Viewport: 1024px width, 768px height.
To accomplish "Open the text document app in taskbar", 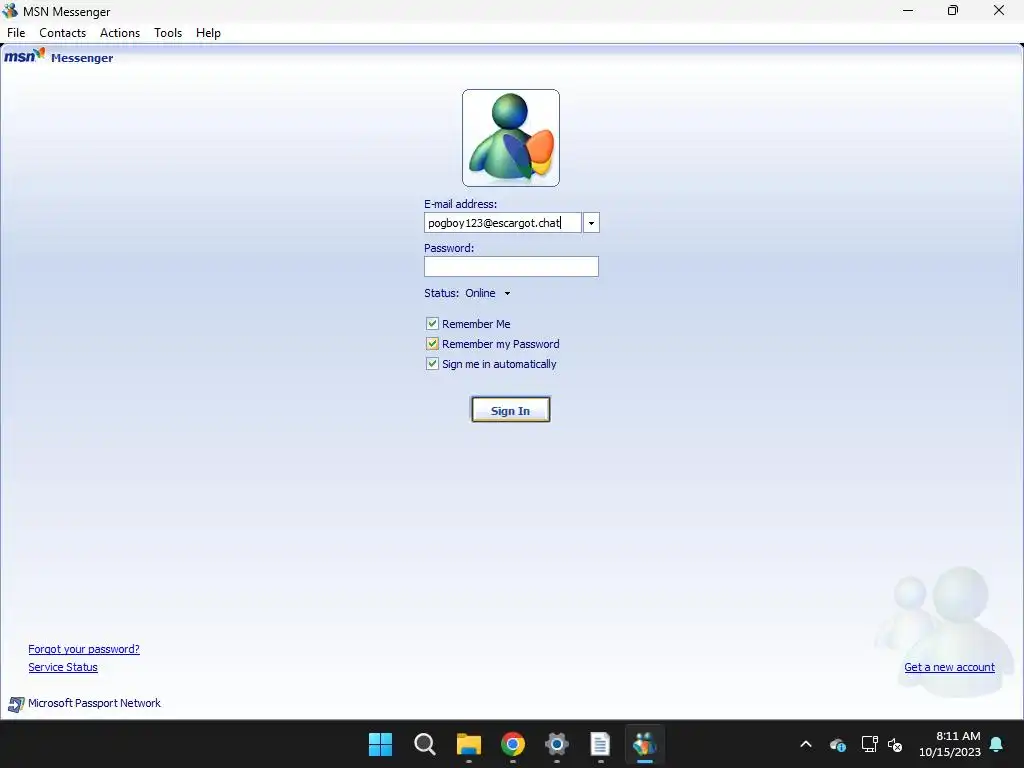I will click(600, 744).
